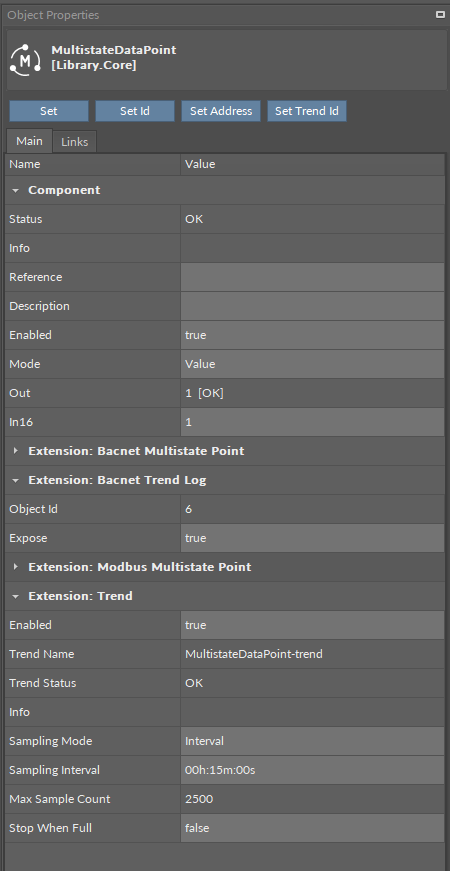Viewport: 450px width, 871px height.
Task: Toggle Component Enabled value true
Action: [x=312, y=335]
